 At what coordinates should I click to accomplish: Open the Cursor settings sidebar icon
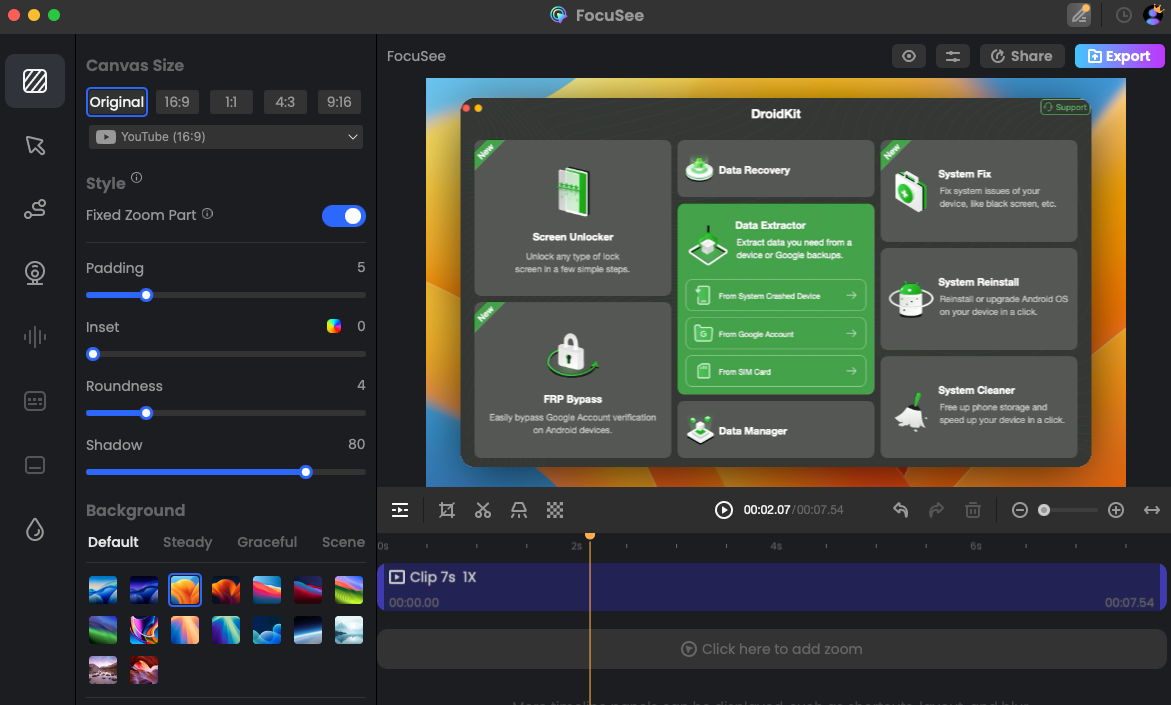pyautogui.click(x=34, y=145)
